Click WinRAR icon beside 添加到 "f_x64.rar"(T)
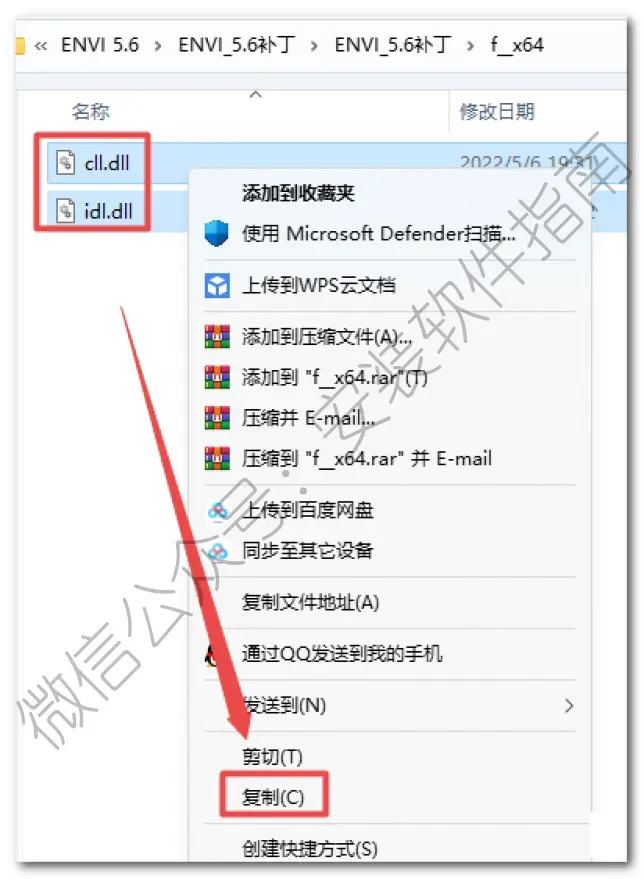The image size is (644, 879). [217, 377]
